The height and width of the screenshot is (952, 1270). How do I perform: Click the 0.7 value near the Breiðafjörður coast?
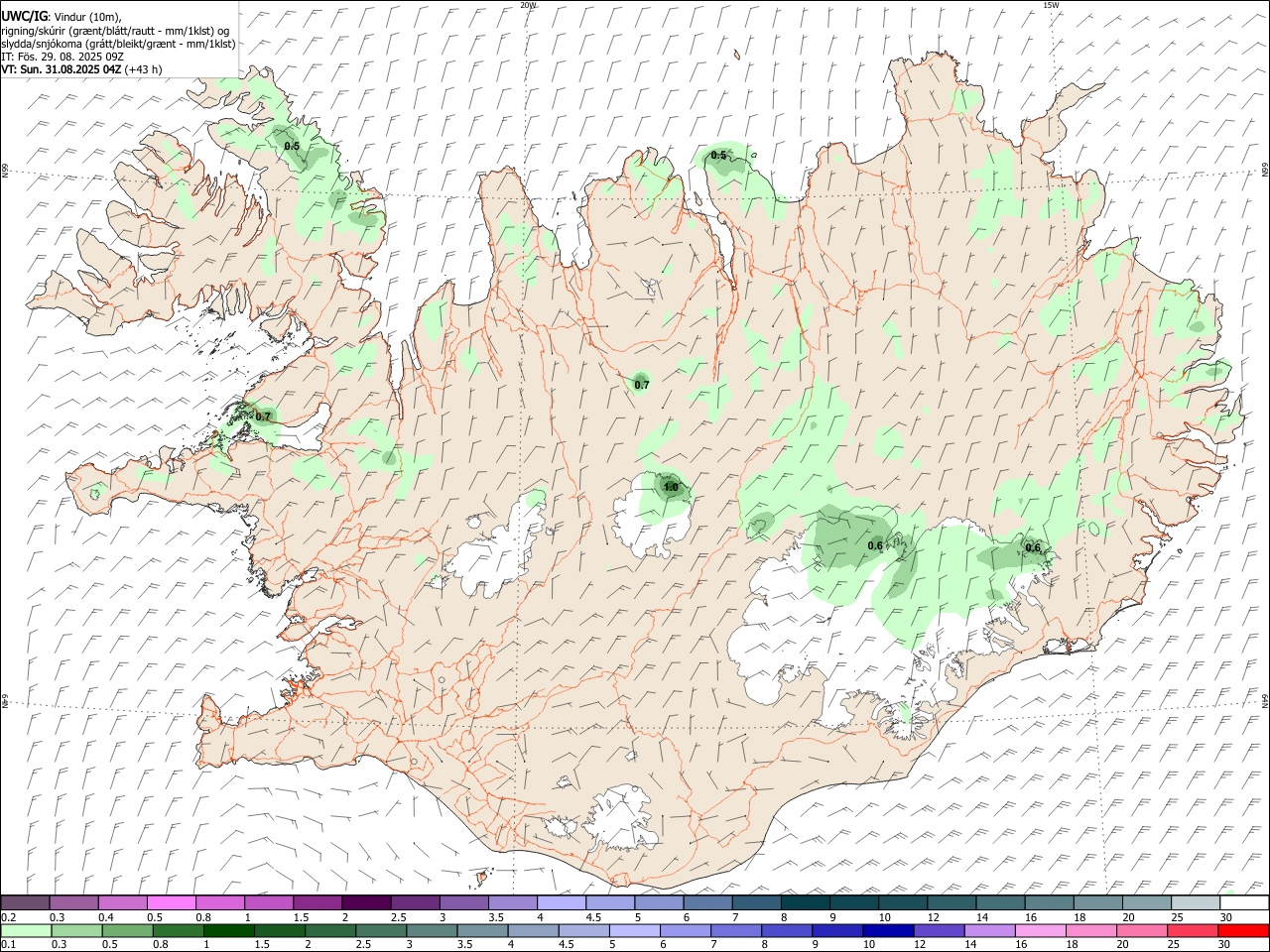coord(263,416)
